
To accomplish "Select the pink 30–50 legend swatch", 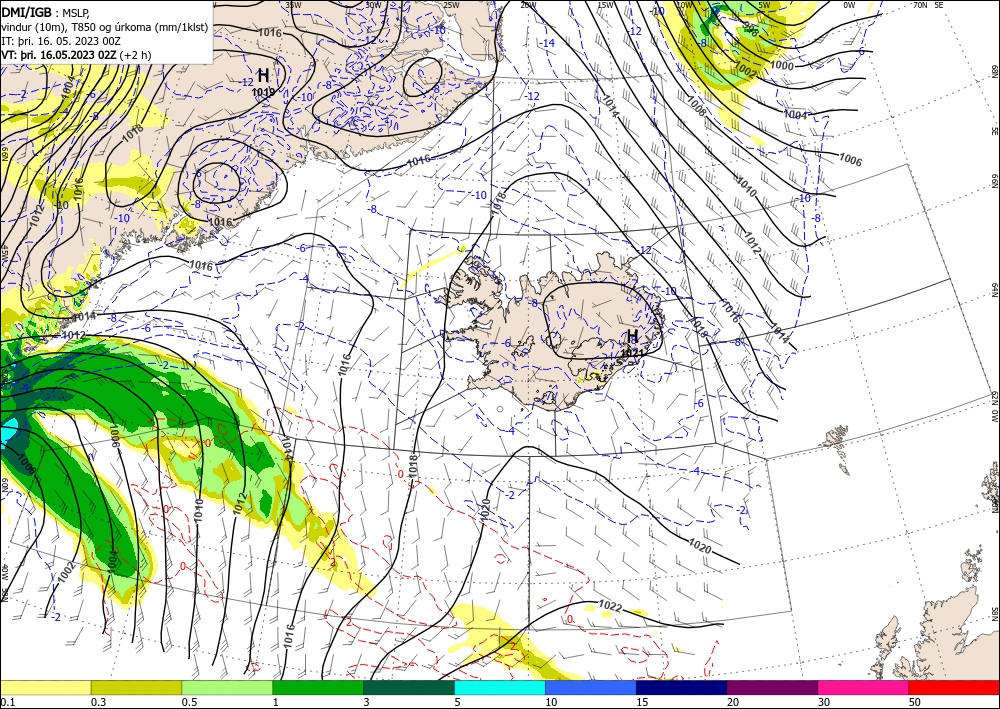I will pos(864,687).
